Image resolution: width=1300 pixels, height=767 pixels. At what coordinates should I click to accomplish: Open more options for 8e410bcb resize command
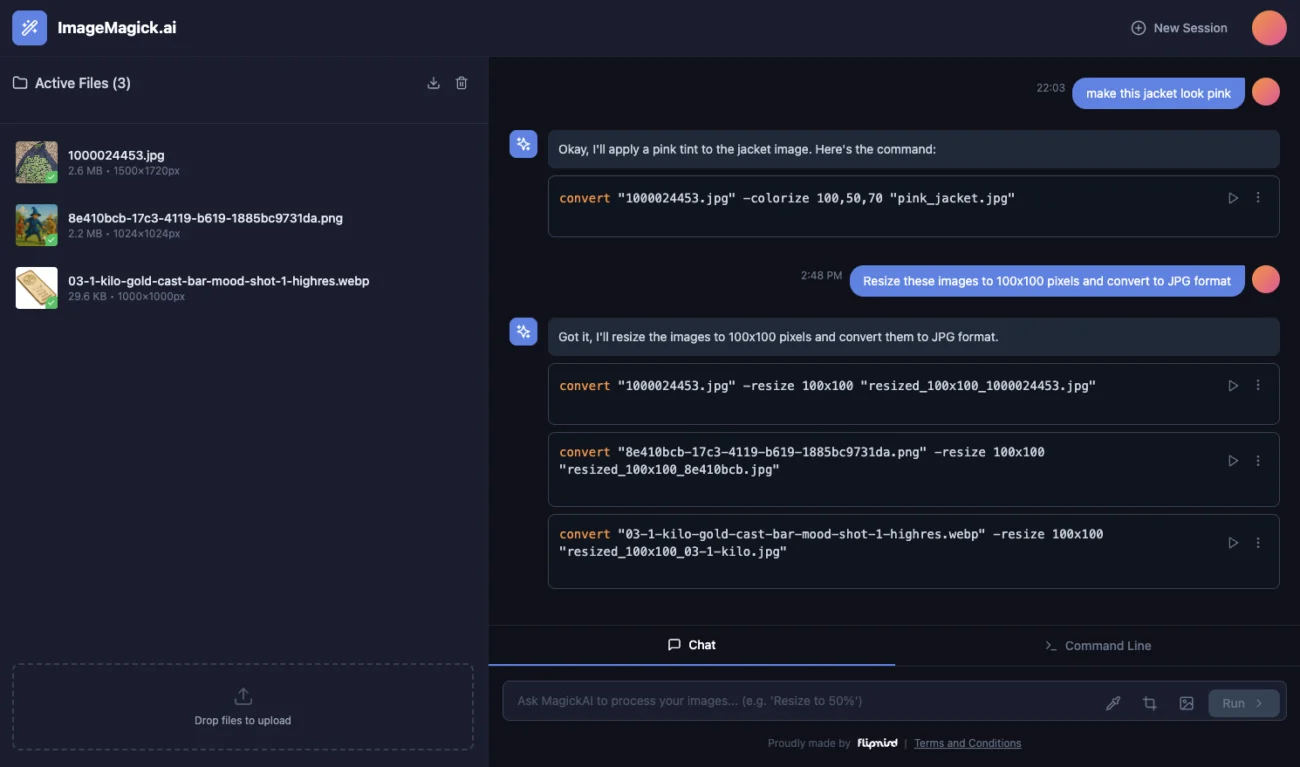(x=1258, y=461)
